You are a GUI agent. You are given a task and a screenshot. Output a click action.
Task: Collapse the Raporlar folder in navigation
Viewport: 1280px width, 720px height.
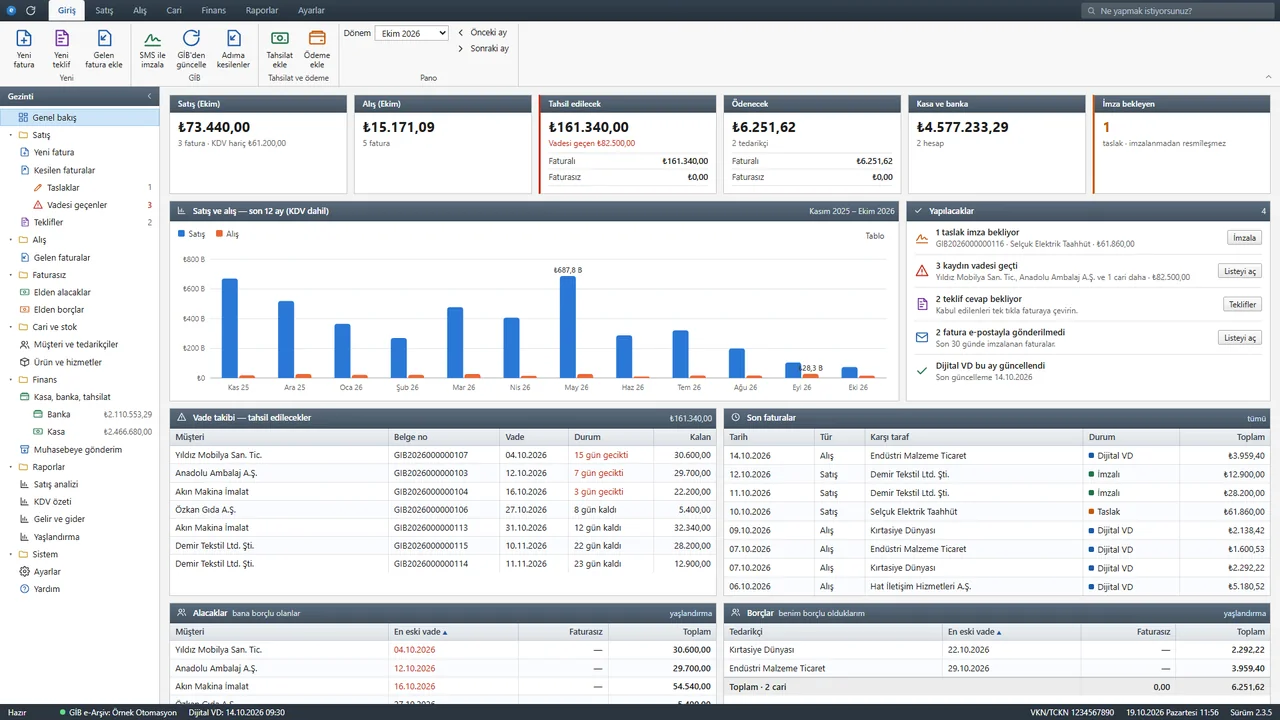[10, 467]
